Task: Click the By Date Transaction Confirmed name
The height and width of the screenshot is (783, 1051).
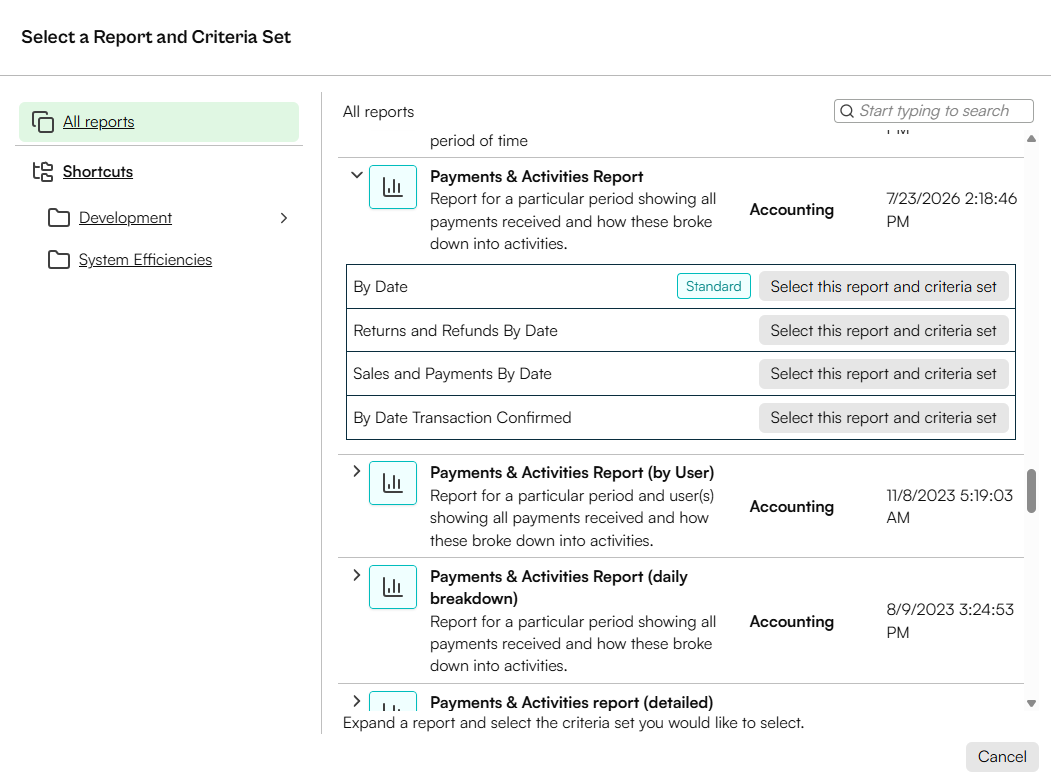Action: click(x=462, y=418)
